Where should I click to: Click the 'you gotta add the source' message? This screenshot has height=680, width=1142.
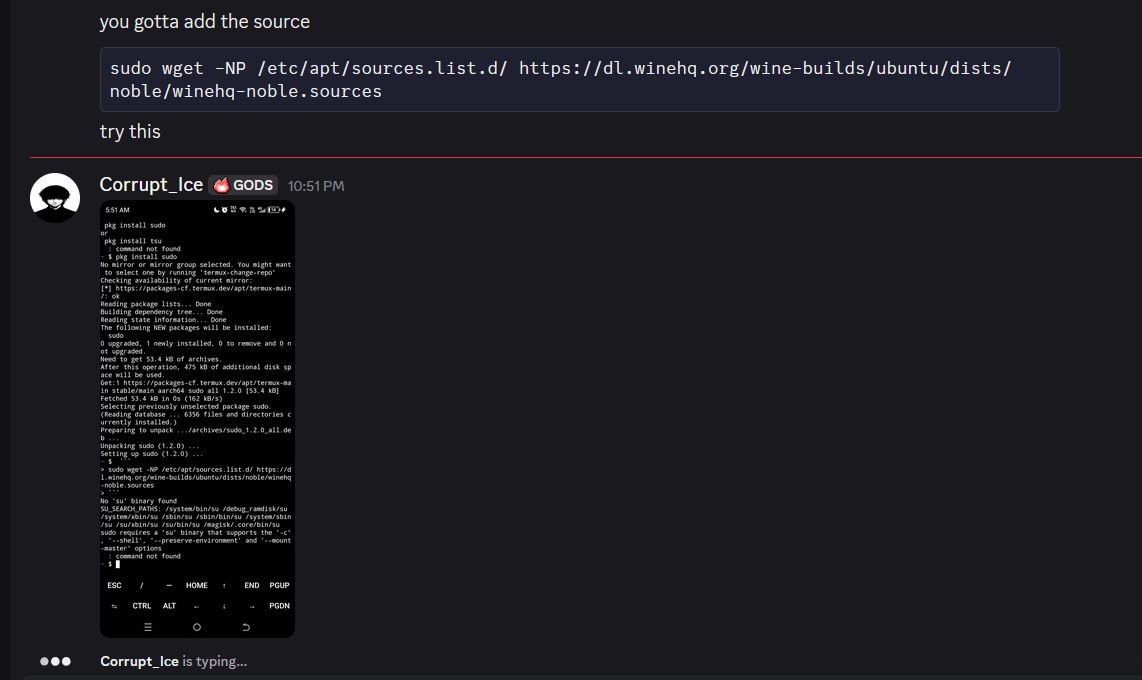coord(205,22)
